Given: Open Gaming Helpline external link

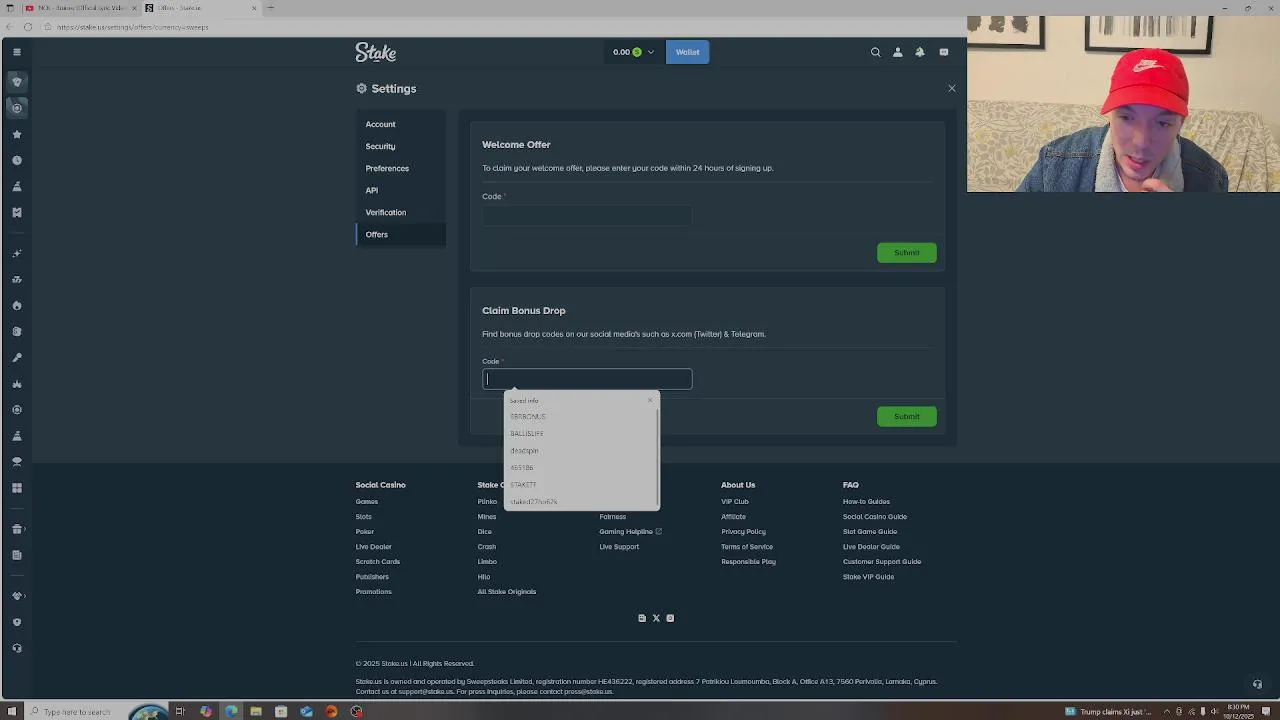Looking at the screenshot, I should tap(630, 531).
